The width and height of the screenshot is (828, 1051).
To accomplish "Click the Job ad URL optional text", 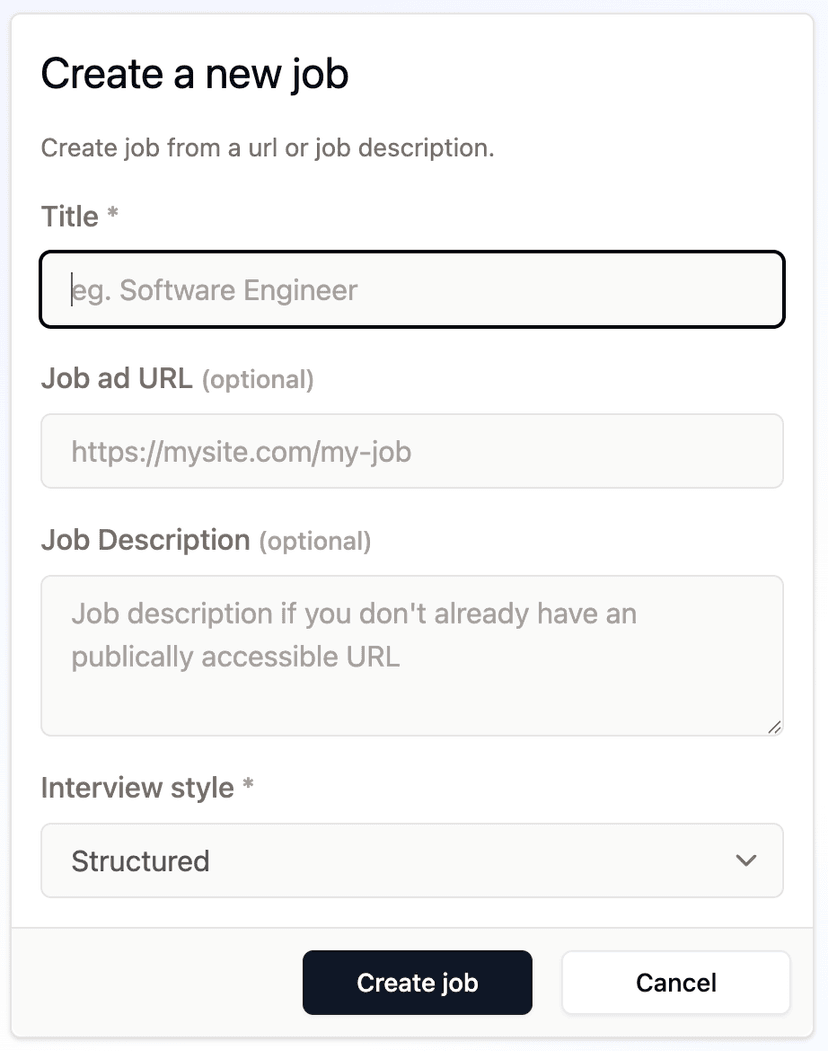I will click(x=258, y=379).
